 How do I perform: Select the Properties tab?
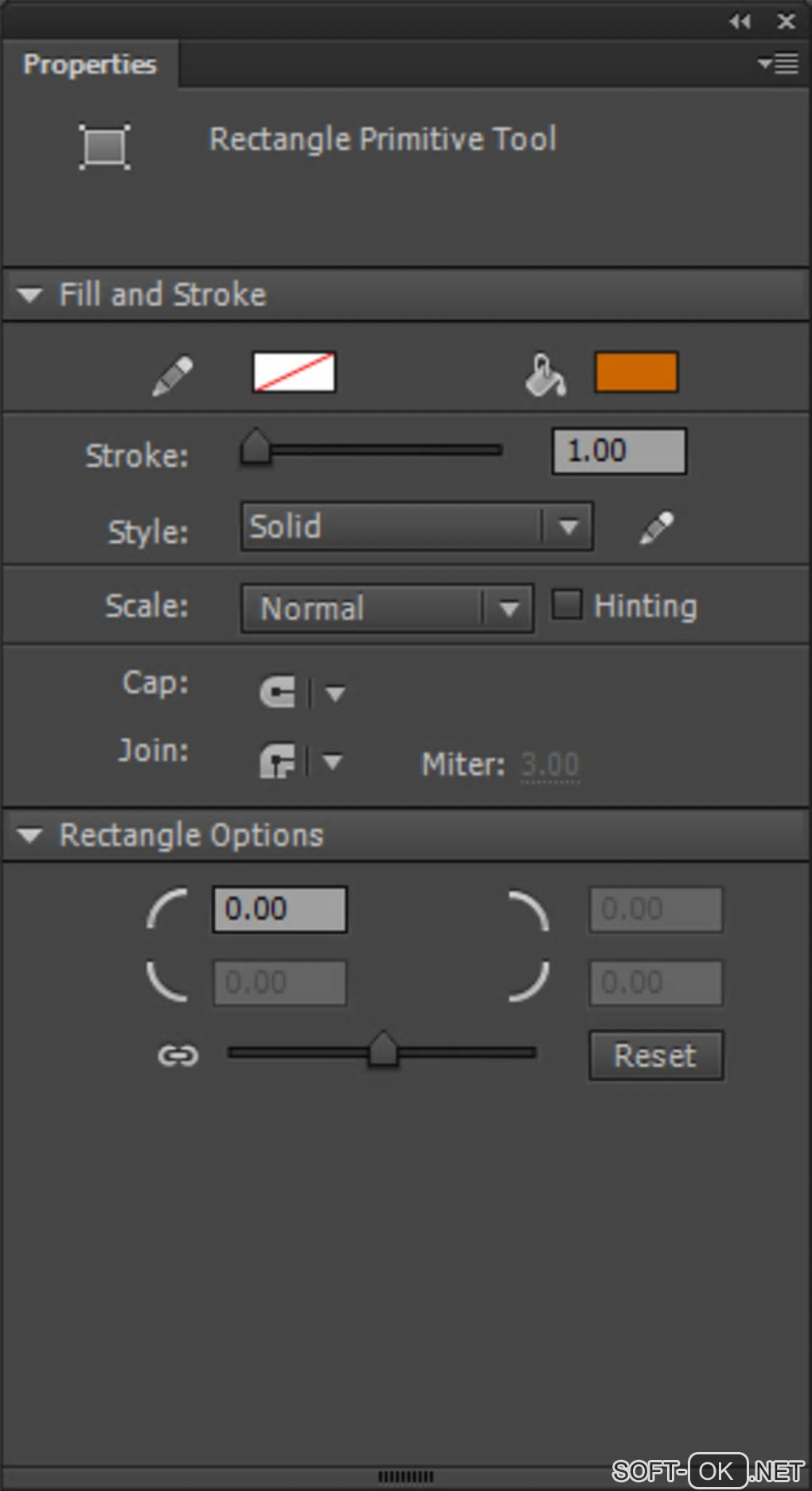(x=89, y=64)
